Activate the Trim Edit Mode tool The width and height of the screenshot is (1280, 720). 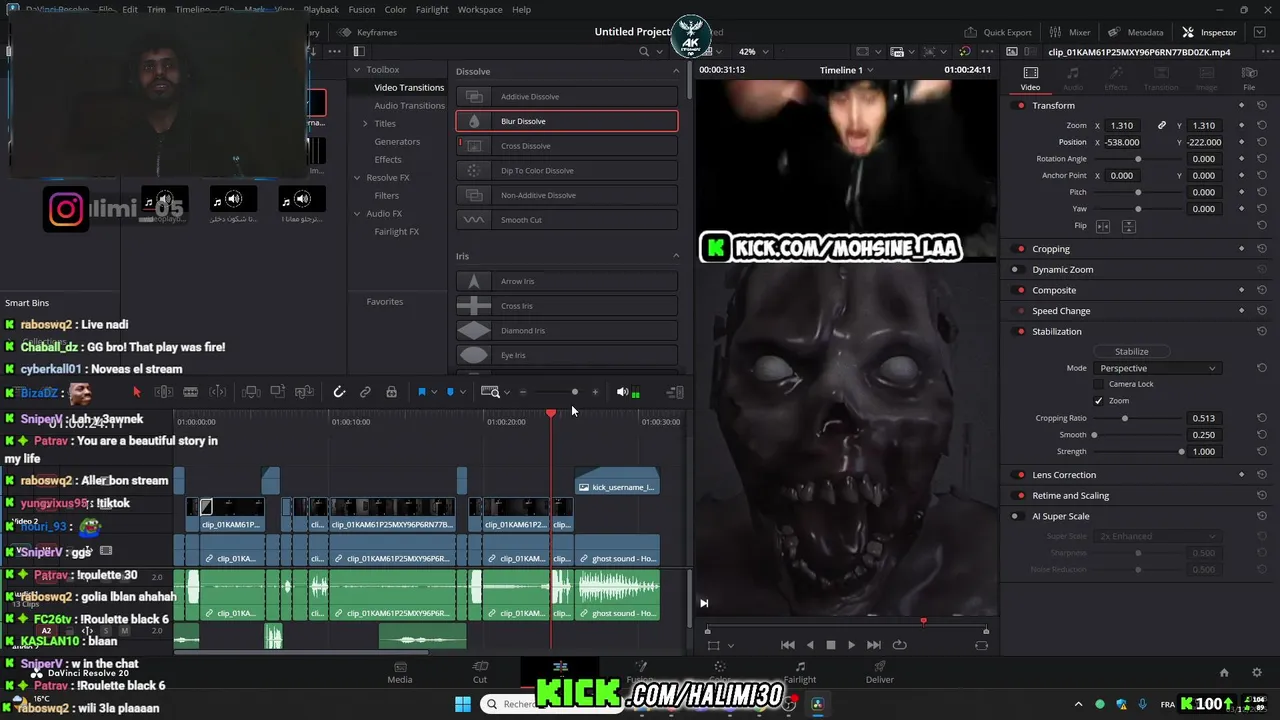click(164, 392)
